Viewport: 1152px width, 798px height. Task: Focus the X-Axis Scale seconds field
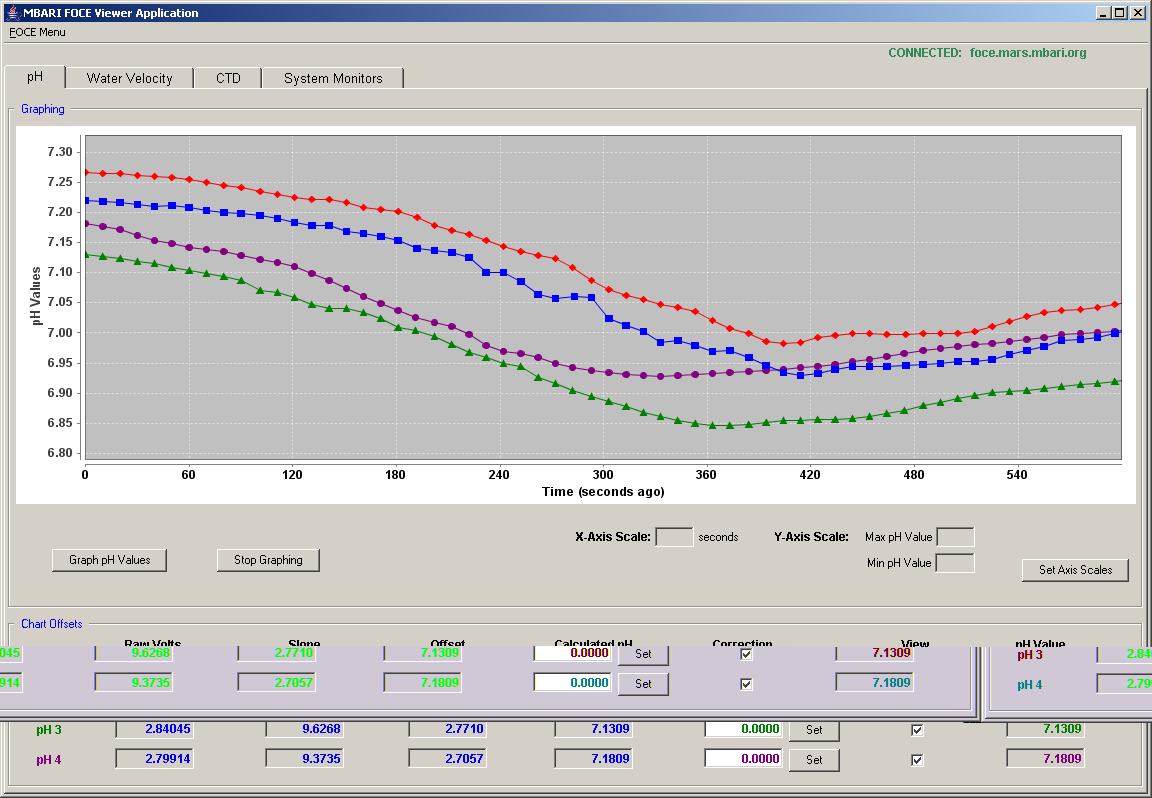click(674, 537)
